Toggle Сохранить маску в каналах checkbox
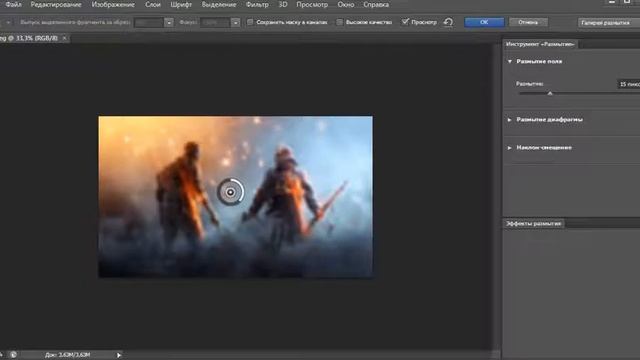This screenshot has height=360, width=640. (250, 22)
